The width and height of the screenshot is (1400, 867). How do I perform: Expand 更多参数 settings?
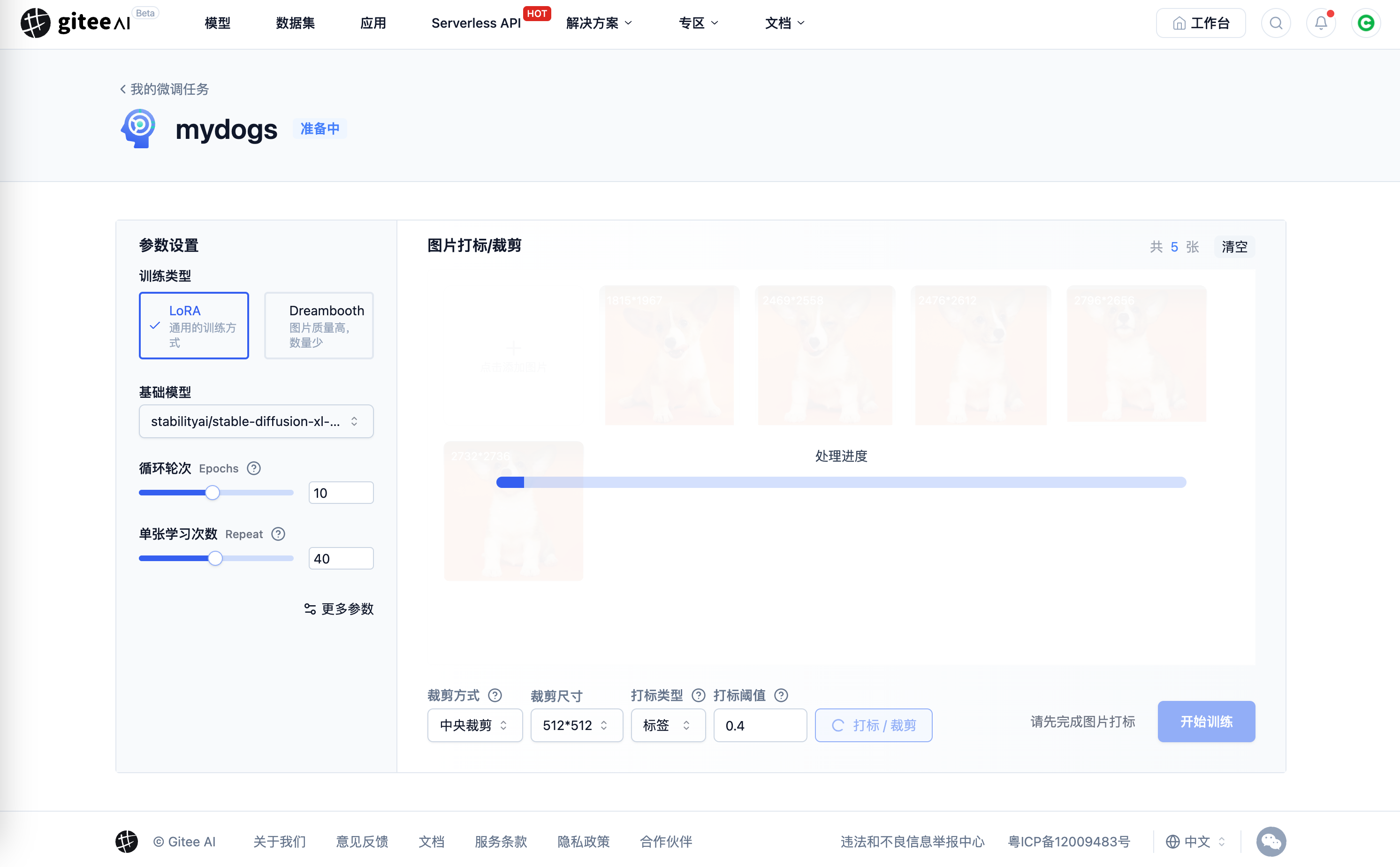click(x=339, y=608)
